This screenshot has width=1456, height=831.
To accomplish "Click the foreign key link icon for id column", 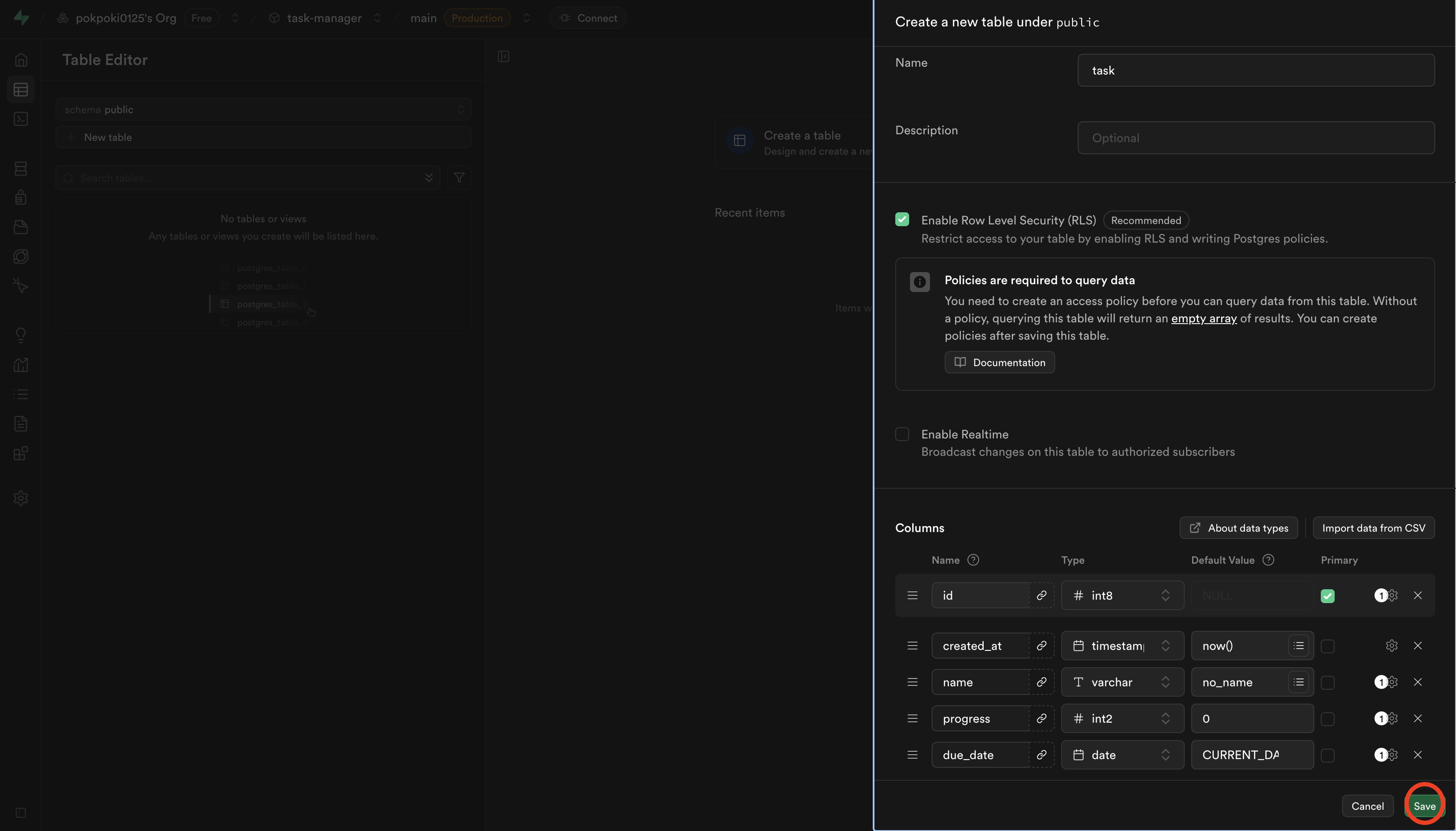I will coord(1041,595).
